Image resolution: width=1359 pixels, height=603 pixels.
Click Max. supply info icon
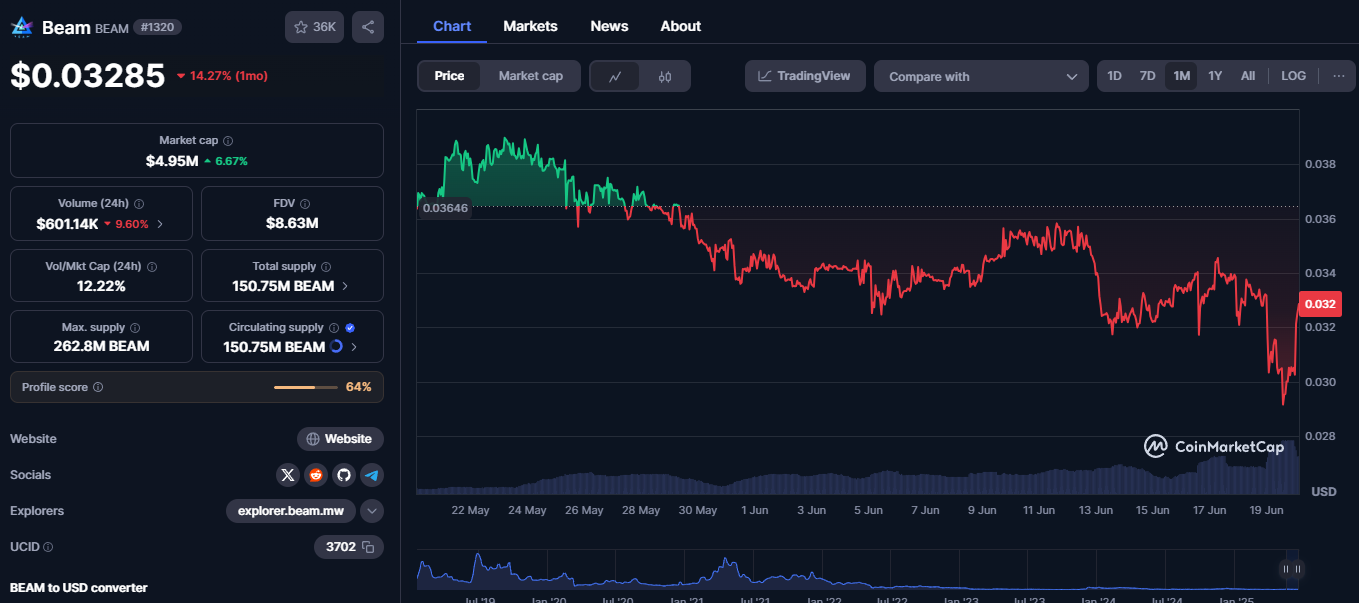135,327
